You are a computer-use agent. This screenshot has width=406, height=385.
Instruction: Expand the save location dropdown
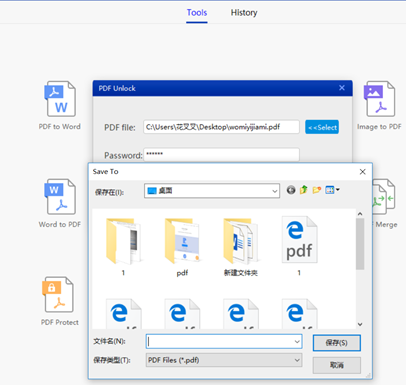274,191
